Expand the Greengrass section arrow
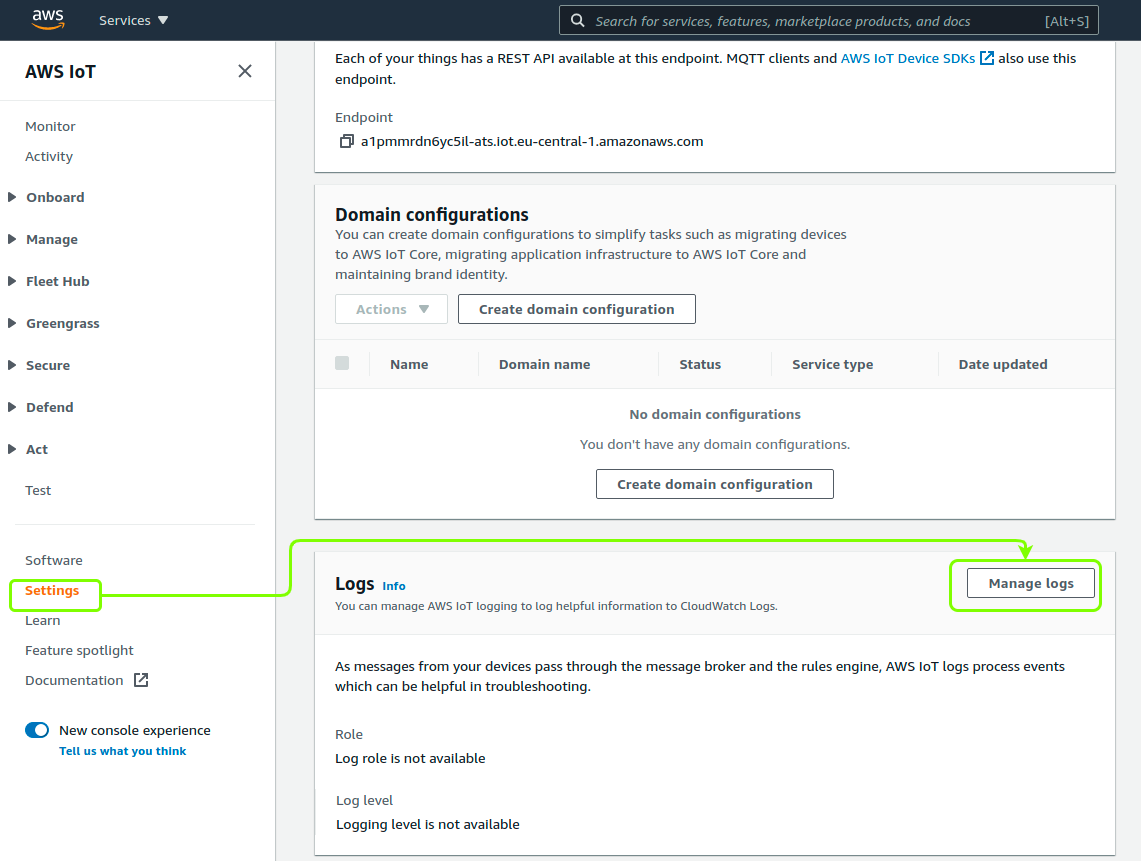The width and height of the screenshot is (1142, 862). 12,323
